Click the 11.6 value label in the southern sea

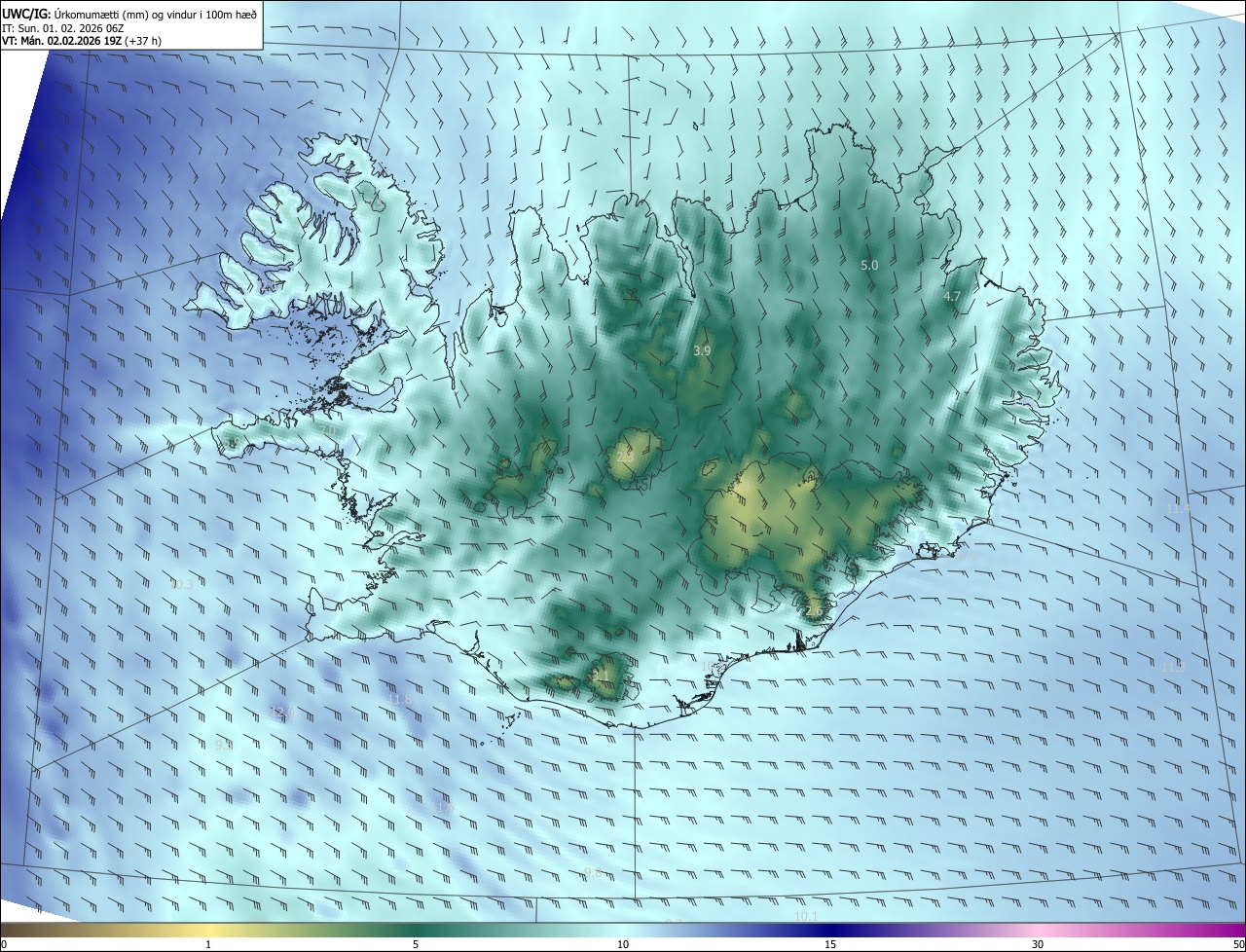click(x=443, y=808)
